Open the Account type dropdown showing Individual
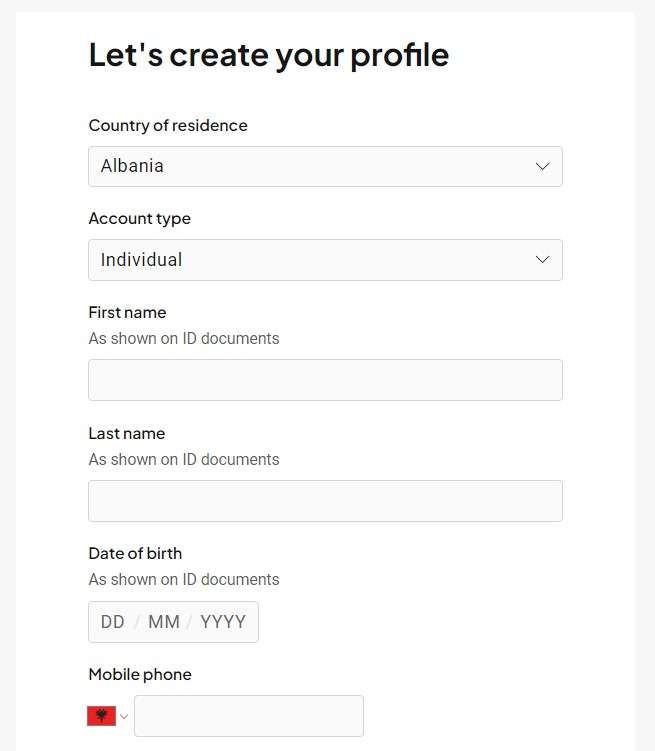This screenshot has height=751, width=655. click(x=325, y=260)
